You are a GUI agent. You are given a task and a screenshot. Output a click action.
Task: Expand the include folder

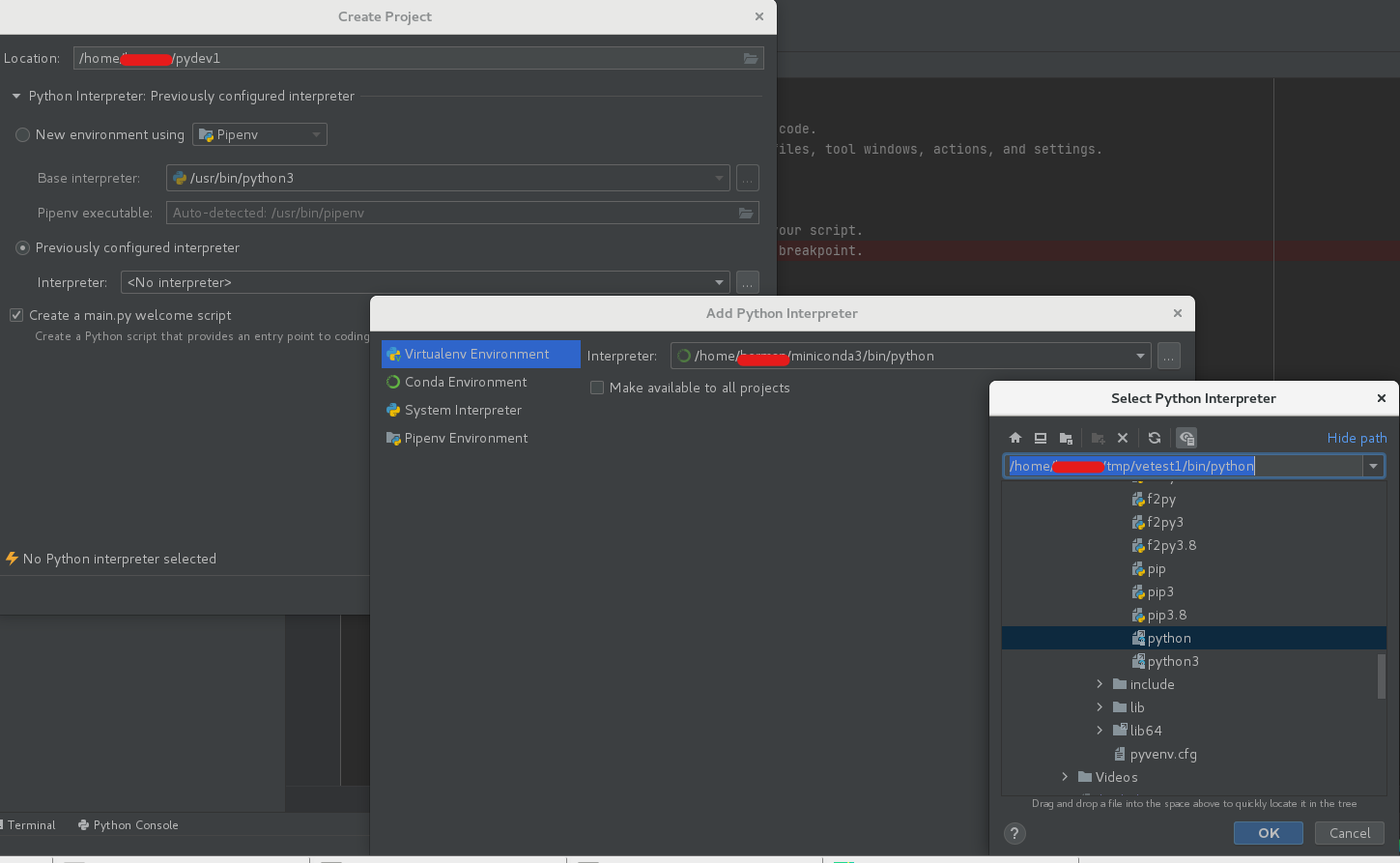1100,684
